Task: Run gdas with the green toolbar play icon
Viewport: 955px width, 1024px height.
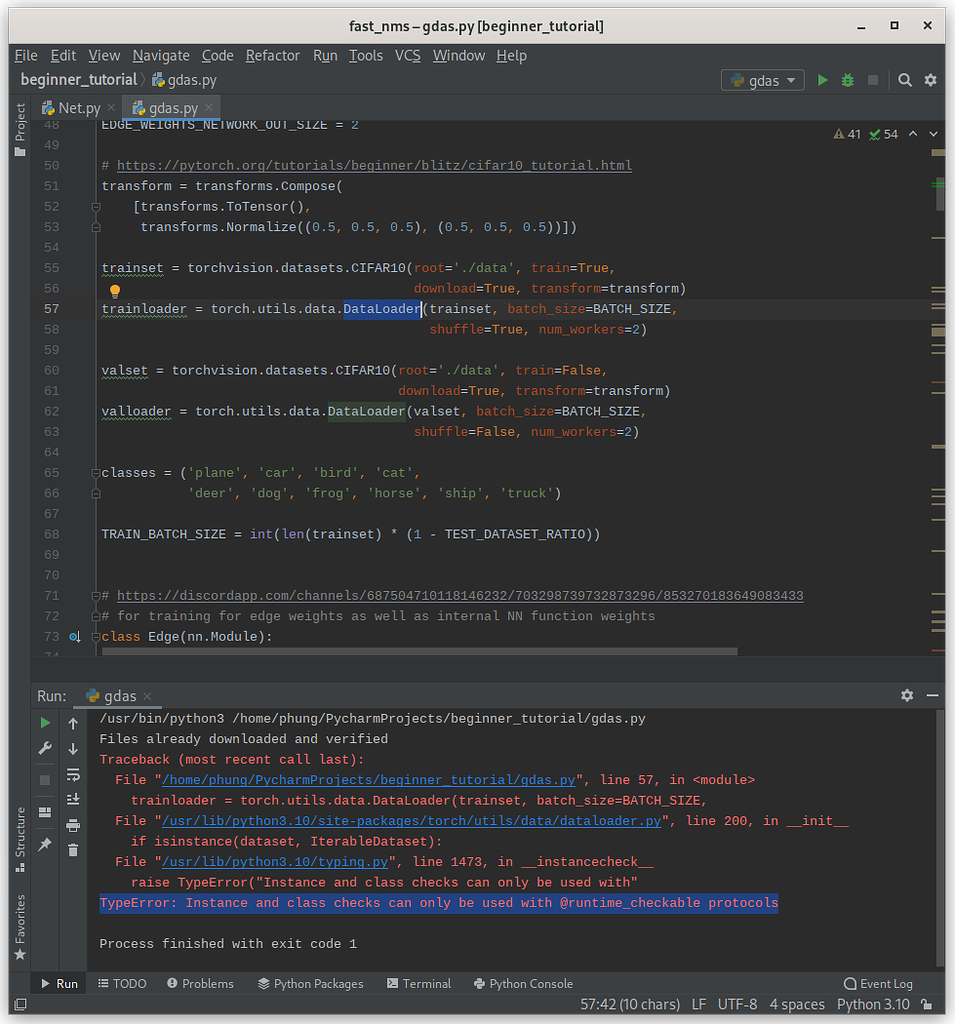Action: click(x=822, y=80)
